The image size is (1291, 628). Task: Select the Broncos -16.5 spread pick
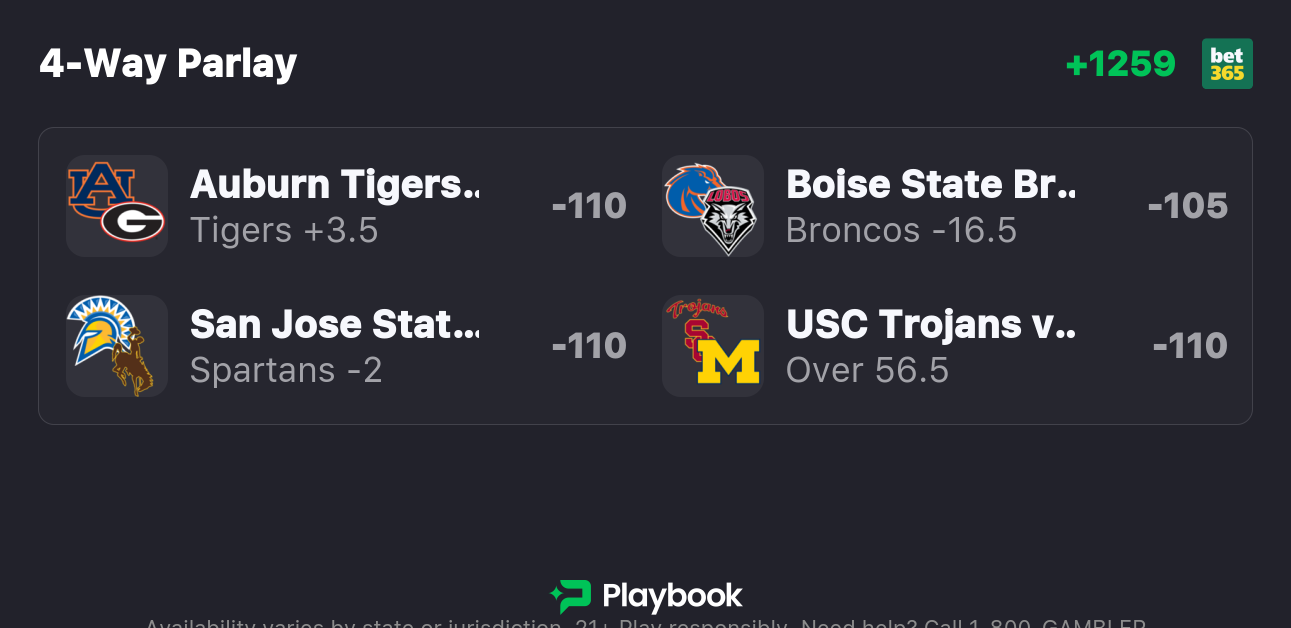click(x=901, y=231)
